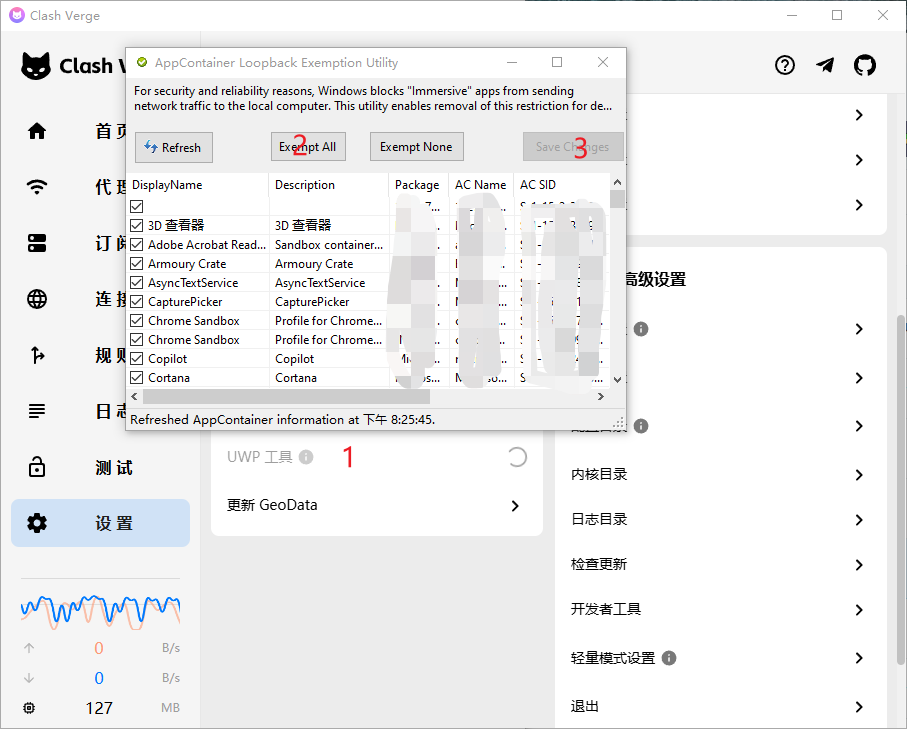Open the GitHub repository icon

pyautogui.click(x=865, y=65)
